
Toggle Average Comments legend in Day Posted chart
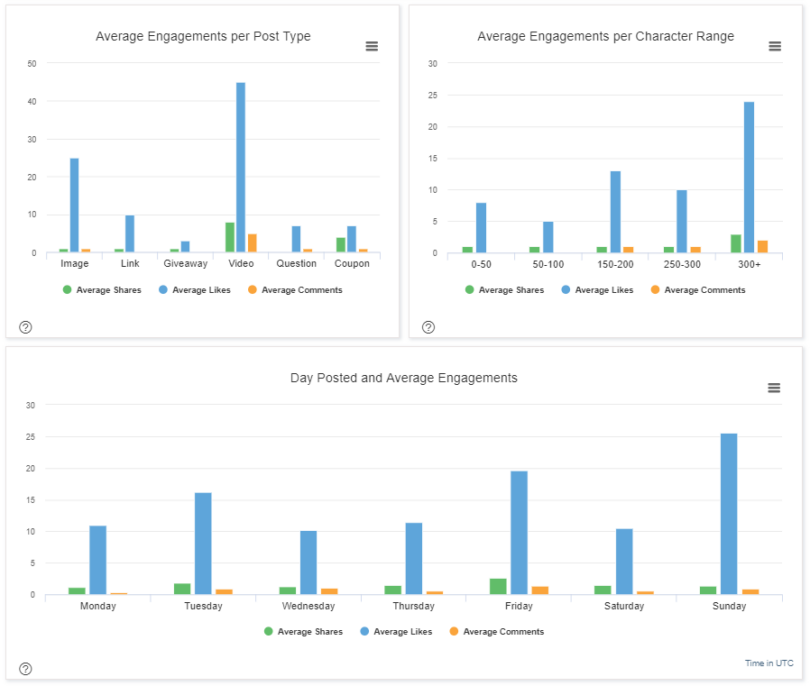point(503,632)
